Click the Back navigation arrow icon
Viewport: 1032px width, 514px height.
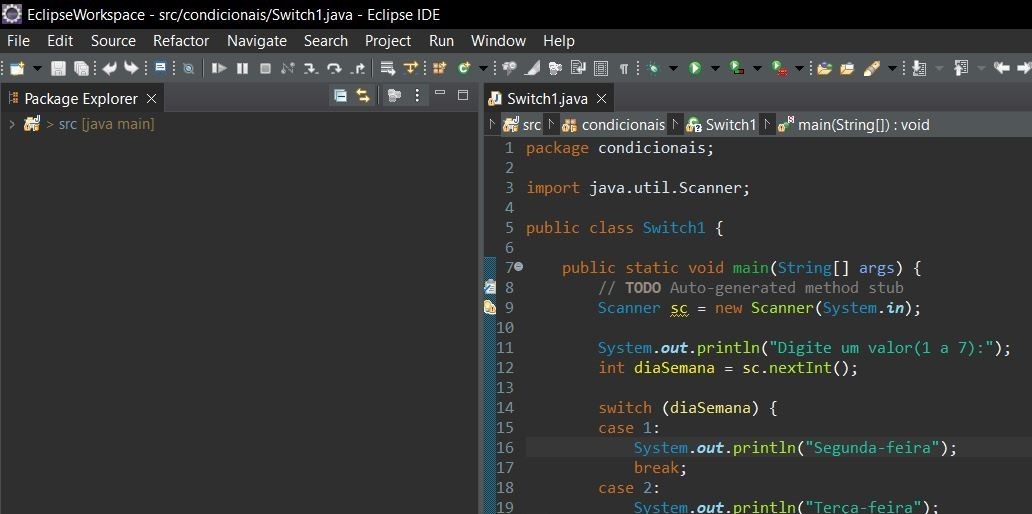pyautogui.click(x=1002, y=68)
